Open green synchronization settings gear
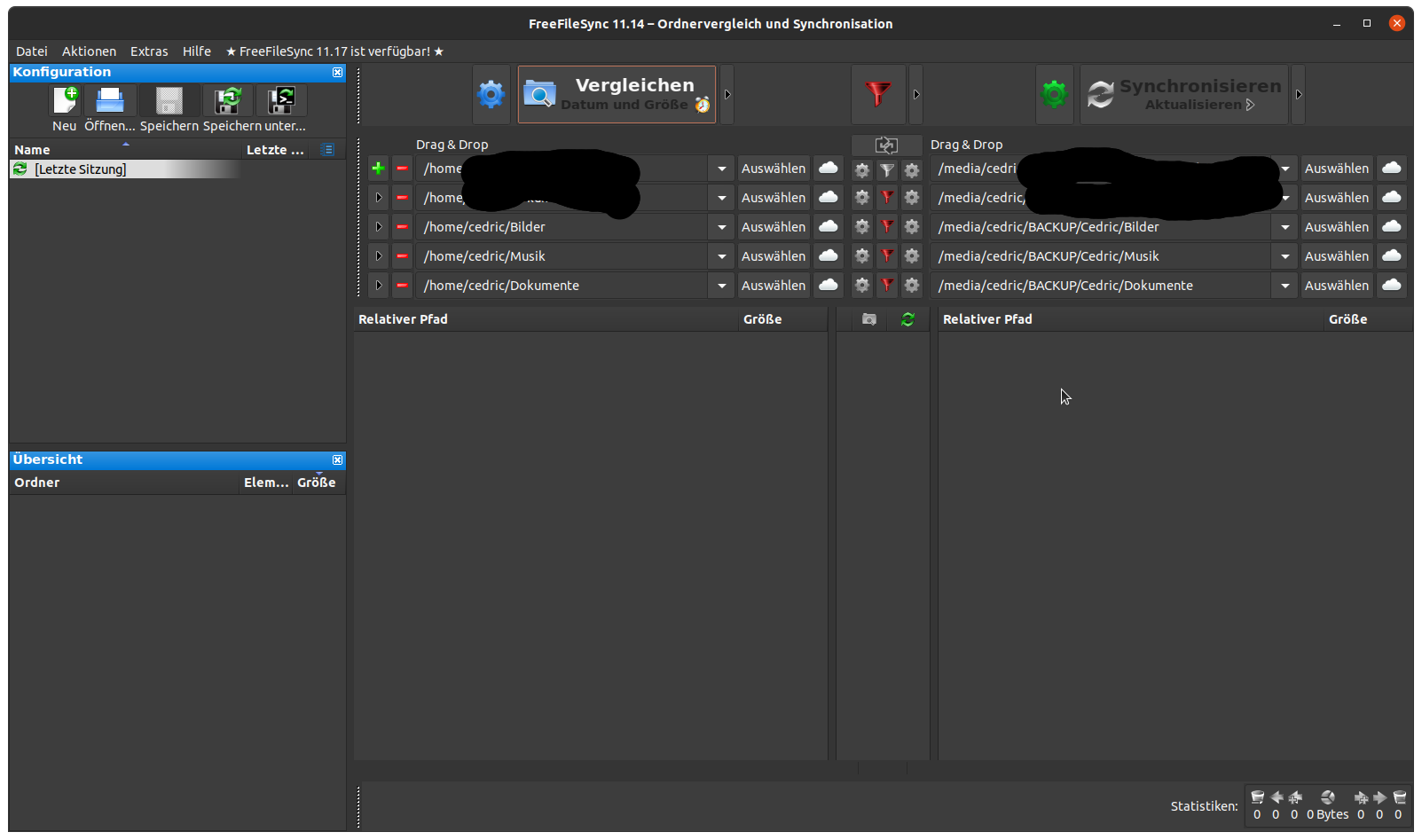Viewport: 1422px width, 840px height. coord(1054,94)
